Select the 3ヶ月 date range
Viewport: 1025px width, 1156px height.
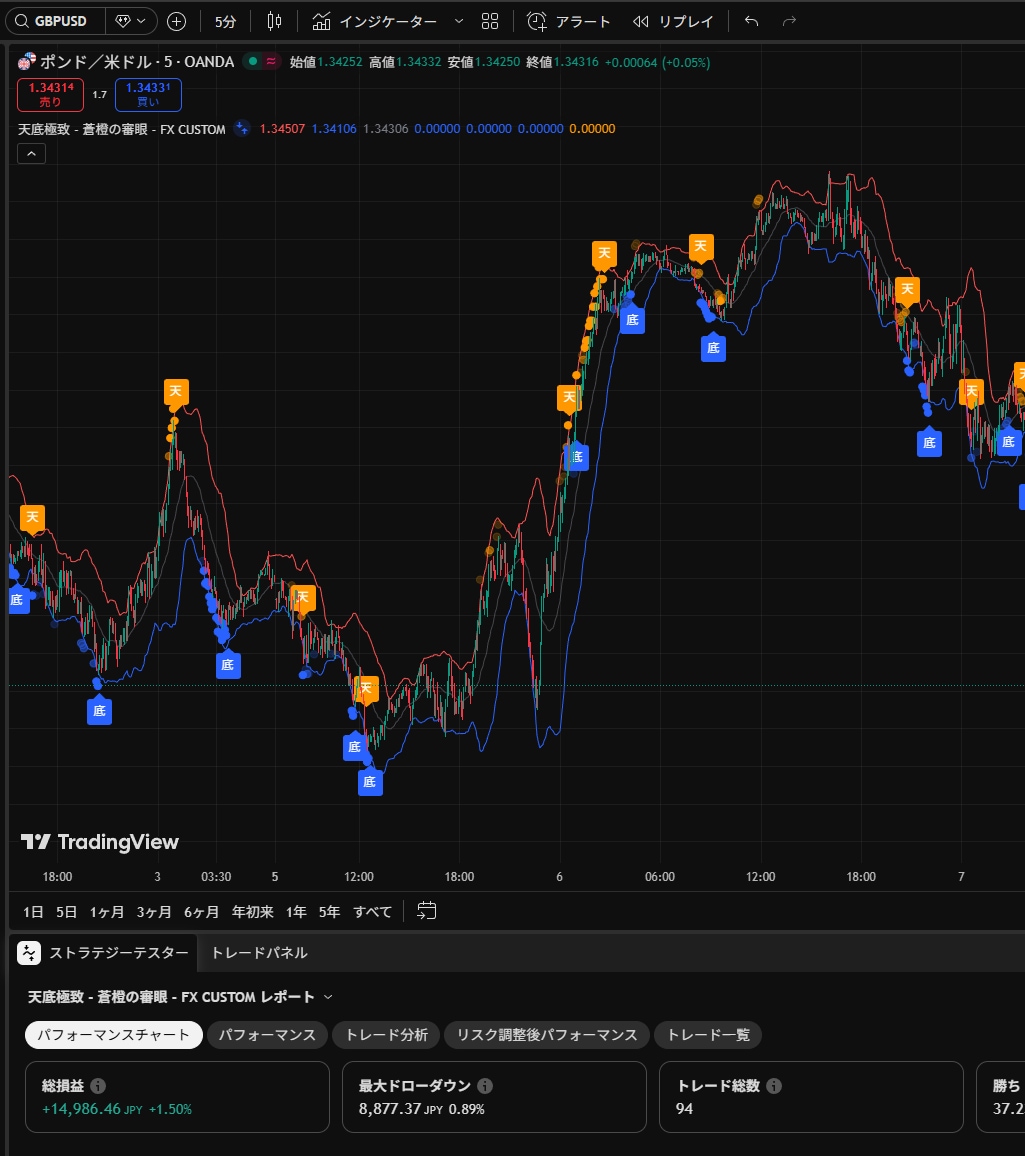coord(154,912)
